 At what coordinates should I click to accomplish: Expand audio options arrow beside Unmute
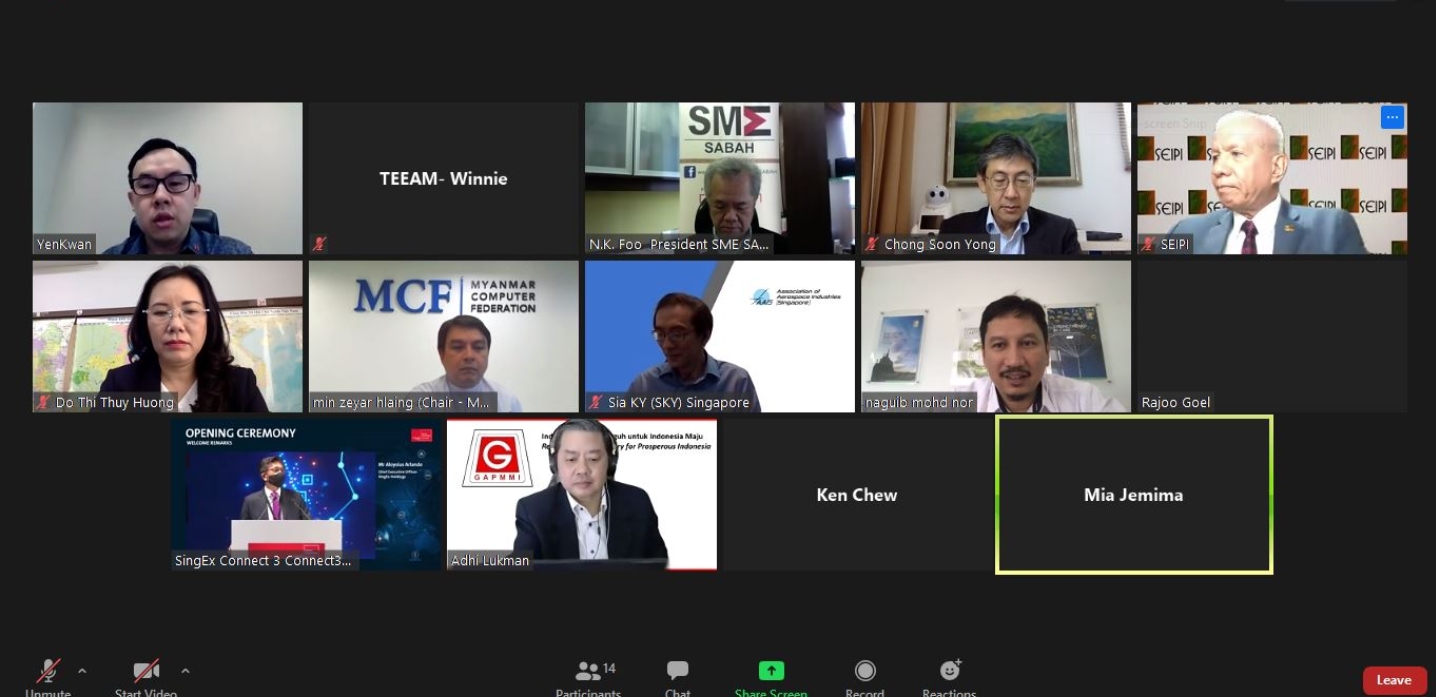[82, 670]
